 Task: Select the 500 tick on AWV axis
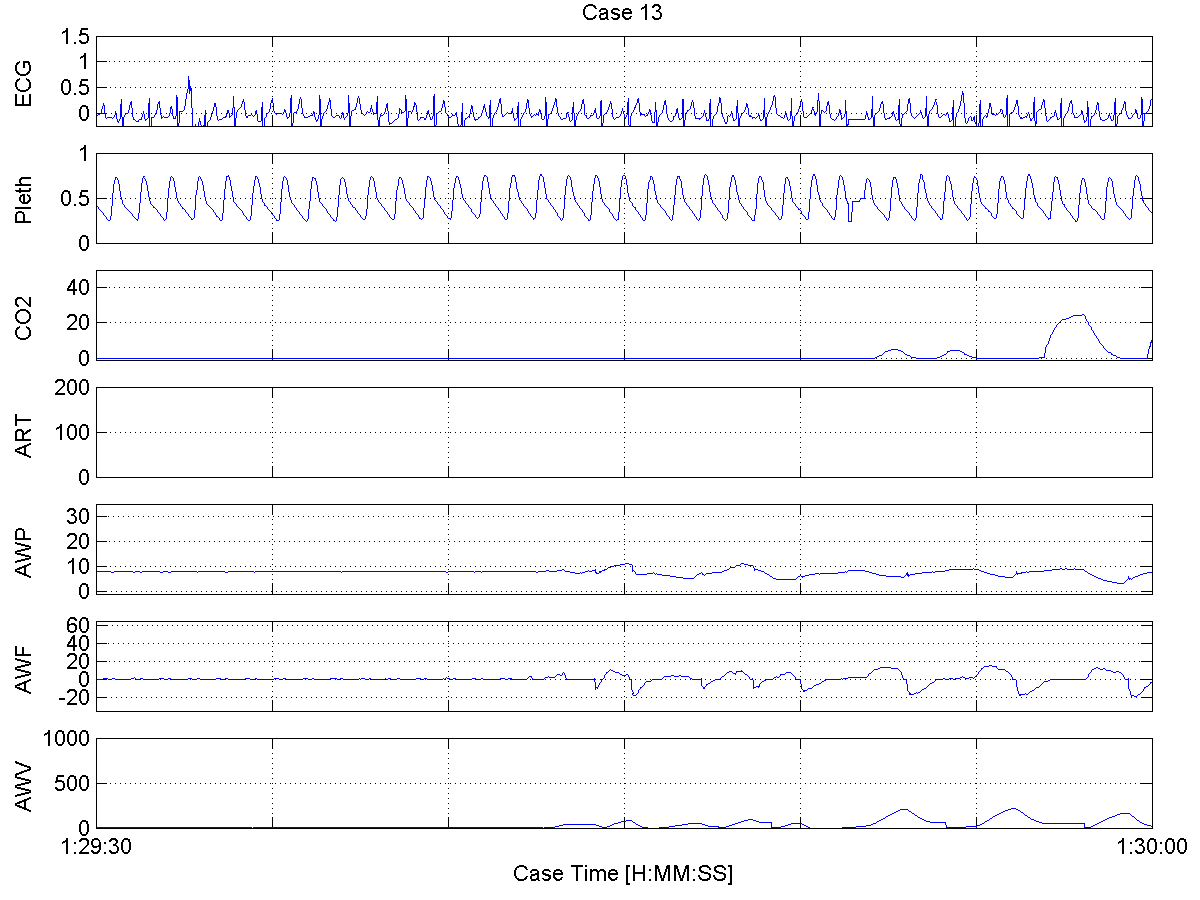tap(73, 783)
